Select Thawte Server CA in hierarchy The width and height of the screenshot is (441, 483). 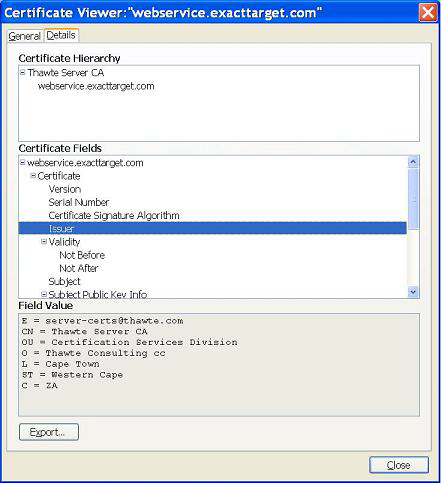tap(66, 73)
